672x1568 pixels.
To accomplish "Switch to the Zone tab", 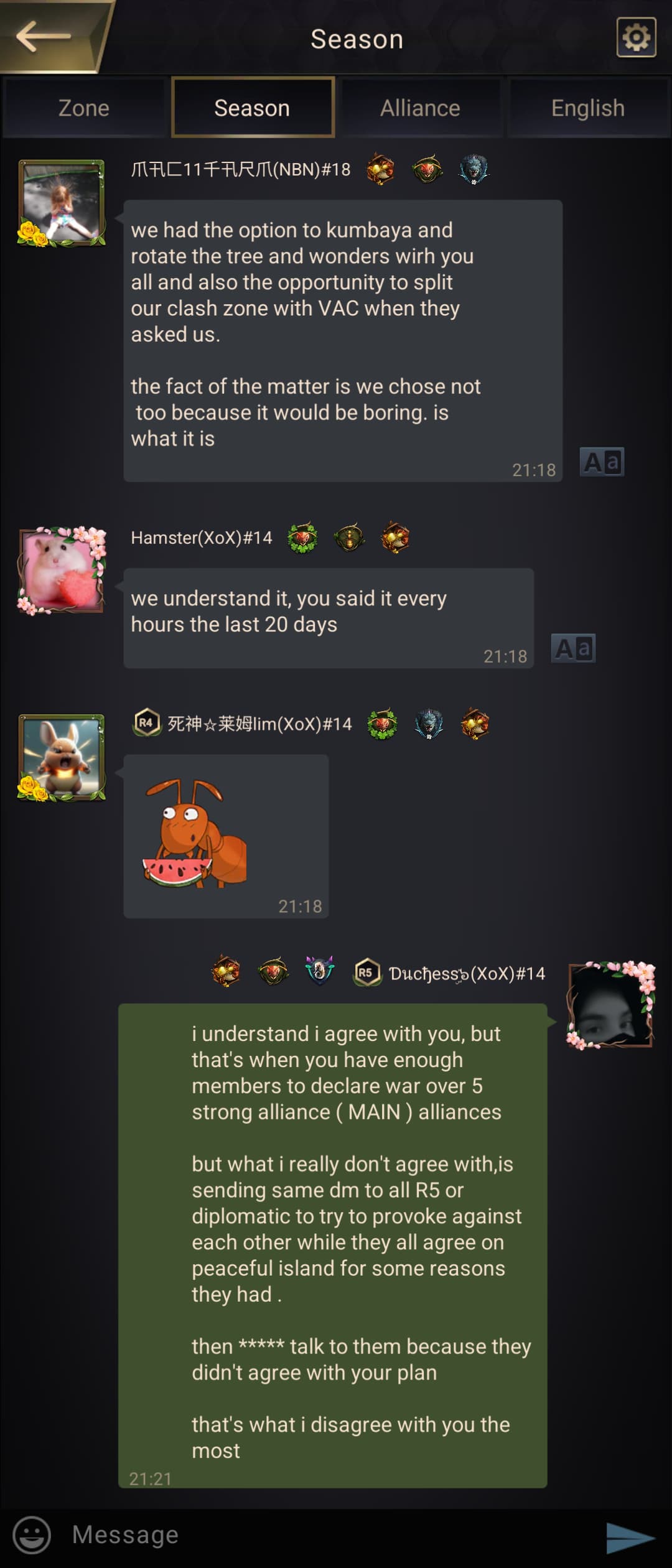I will click(84, 108).
